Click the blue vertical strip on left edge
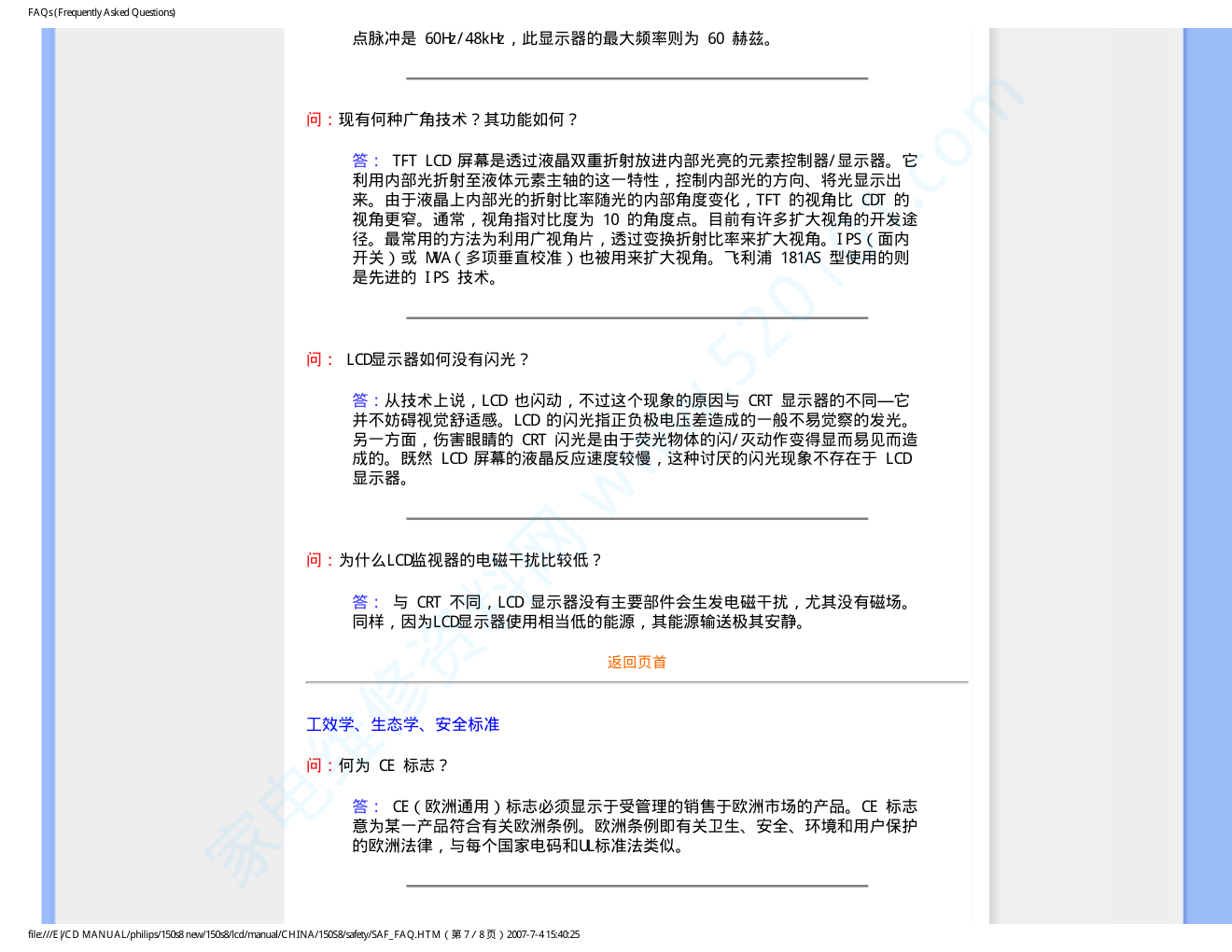Screen dimensions: 1232x952 [x=49, y=467]
